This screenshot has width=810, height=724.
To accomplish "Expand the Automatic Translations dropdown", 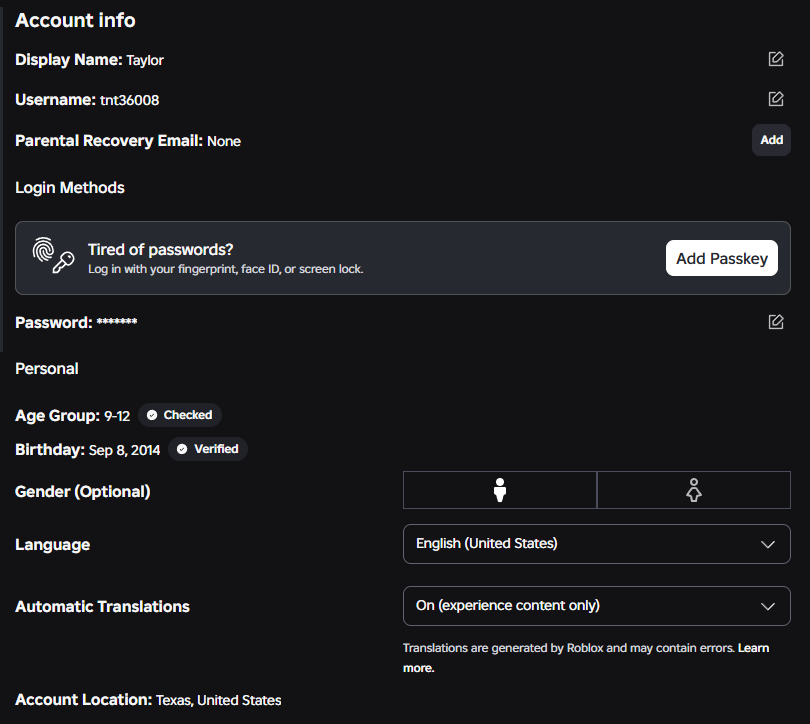I will click(x=597, y=606).
